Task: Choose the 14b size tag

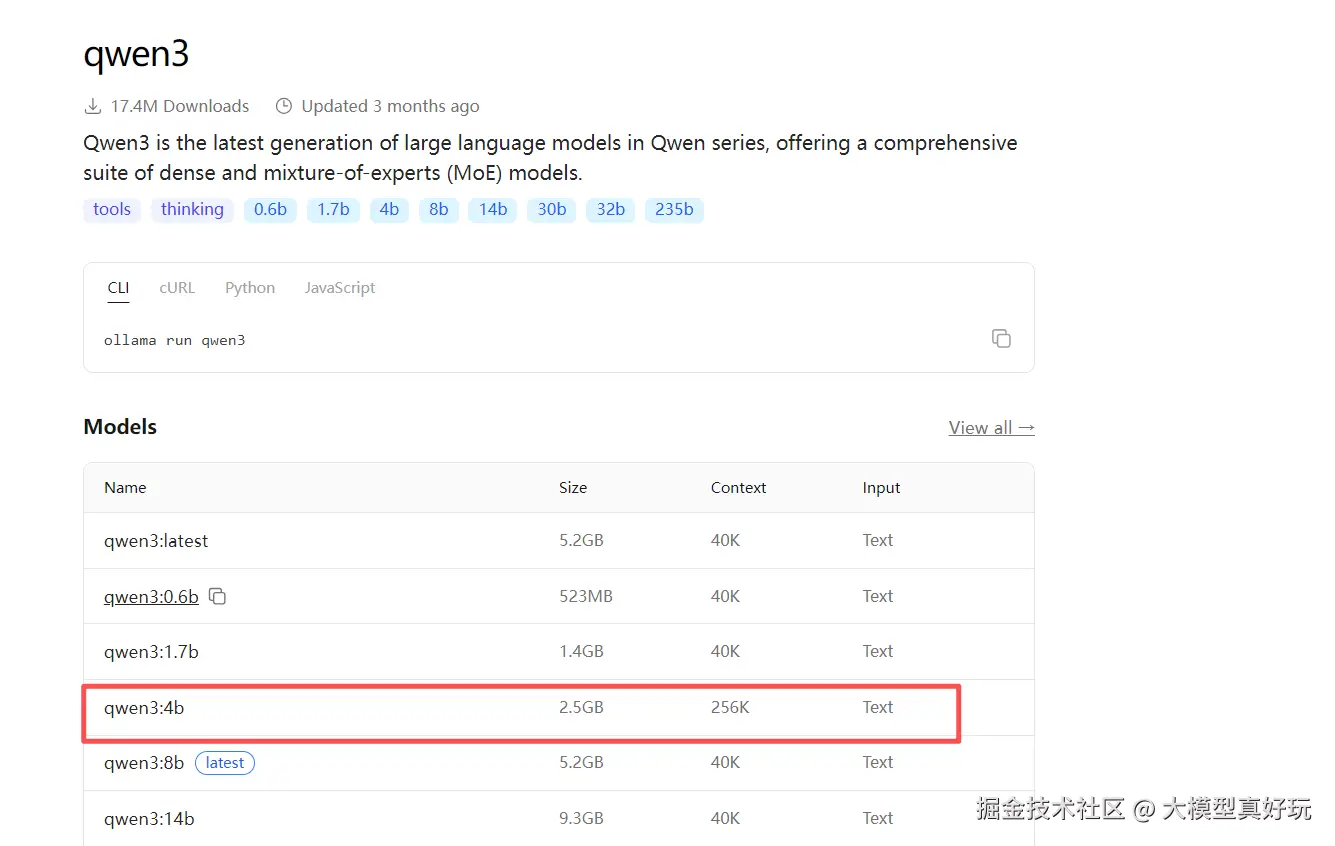Action: pos(493,209)
